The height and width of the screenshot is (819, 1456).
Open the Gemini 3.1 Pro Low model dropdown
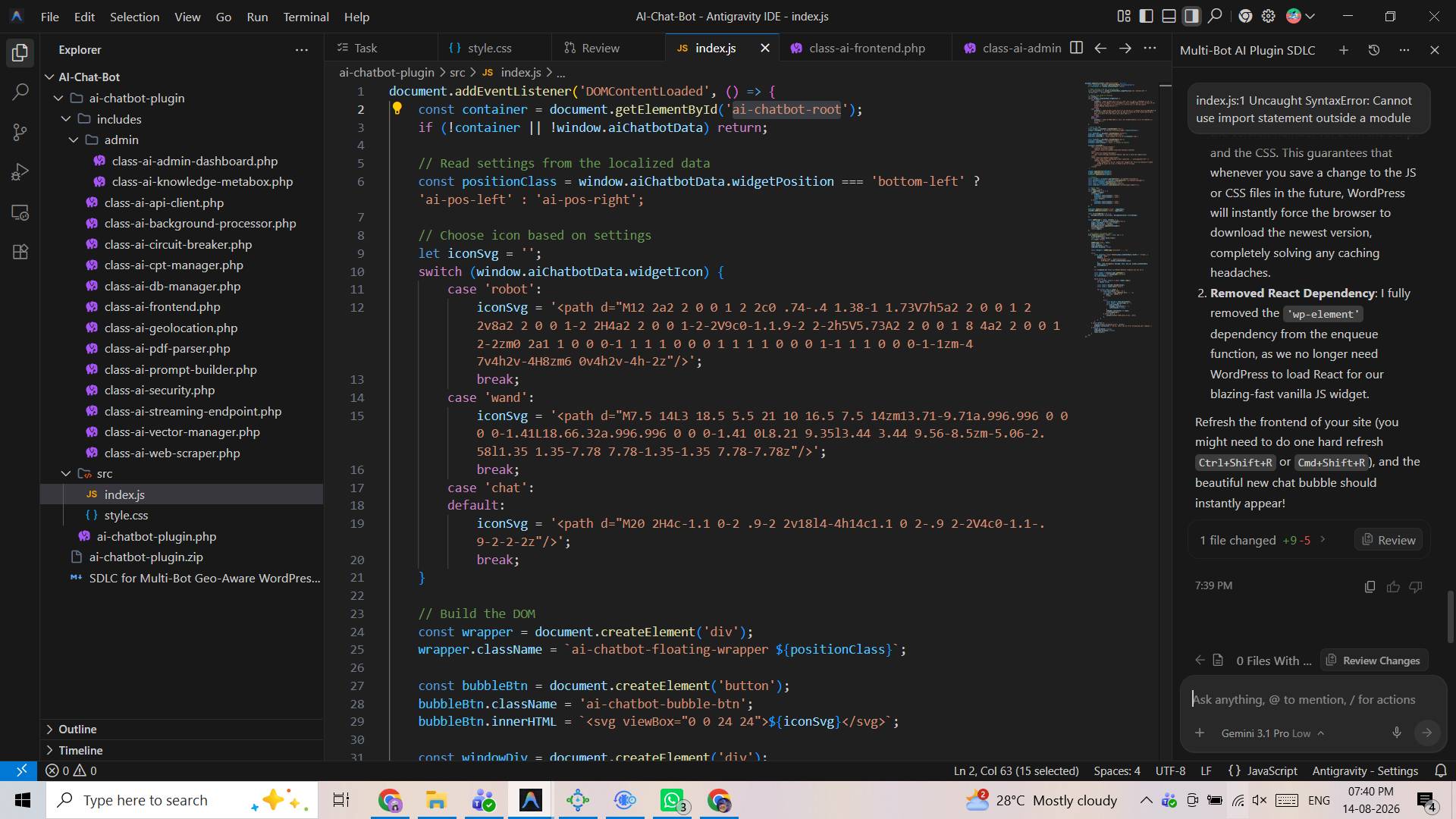click(1272, 733)
